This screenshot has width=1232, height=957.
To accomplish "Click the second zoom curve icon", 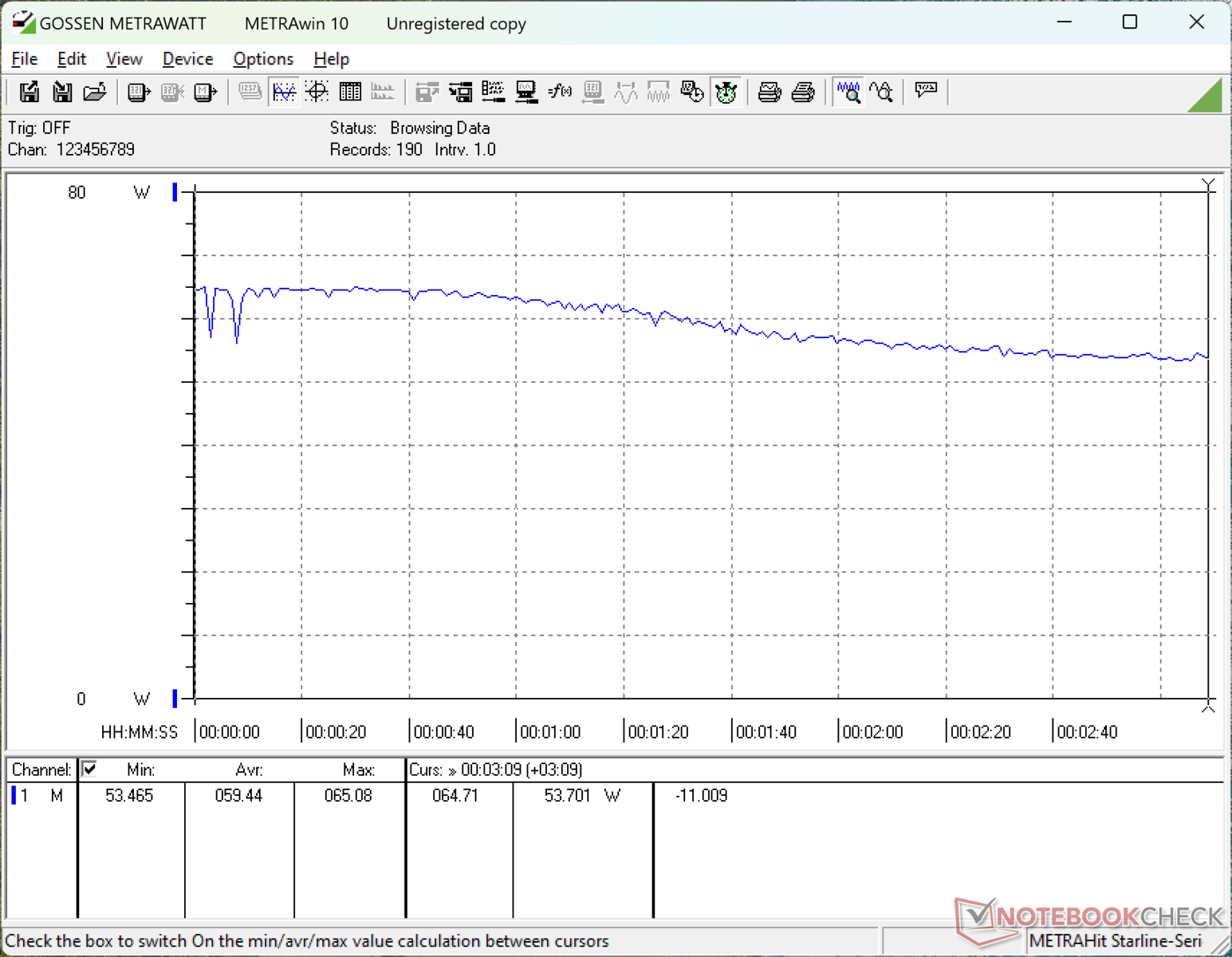I will click(881, 93).
